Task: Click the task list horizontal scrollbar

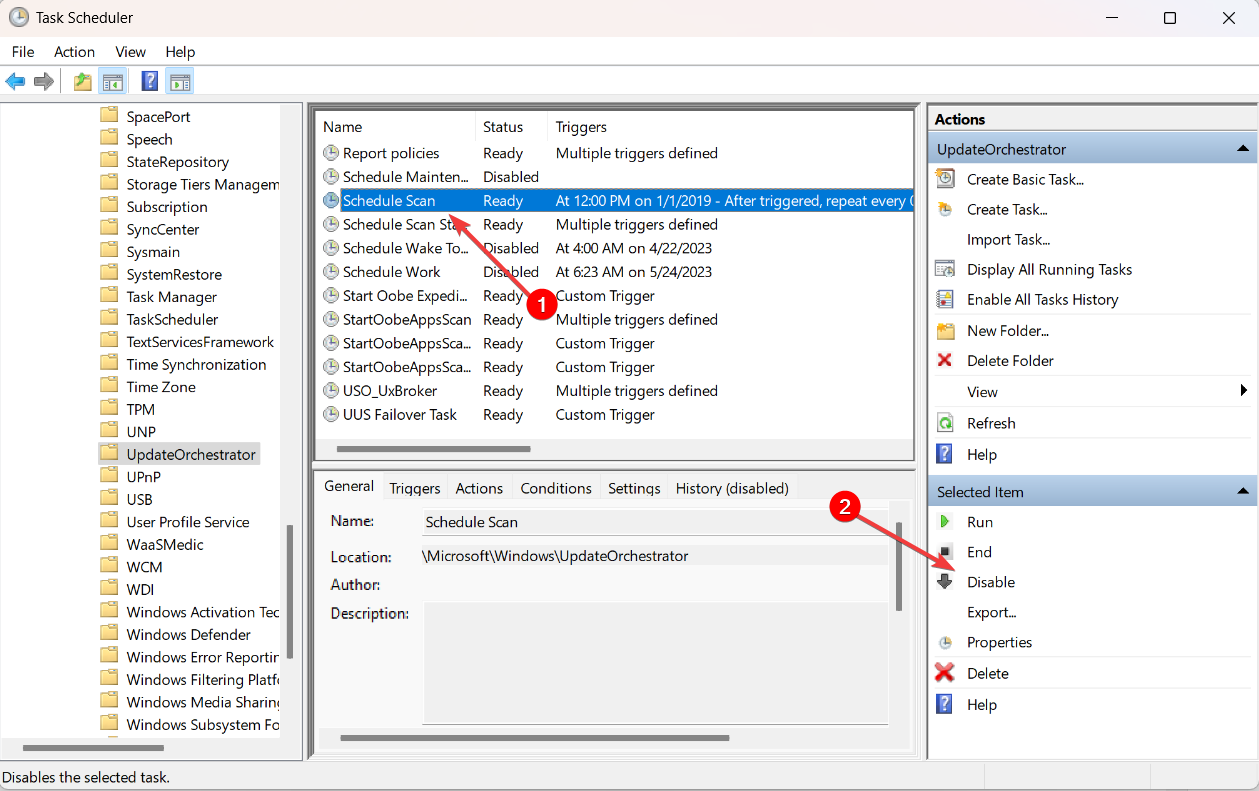Action: (432, 449)
